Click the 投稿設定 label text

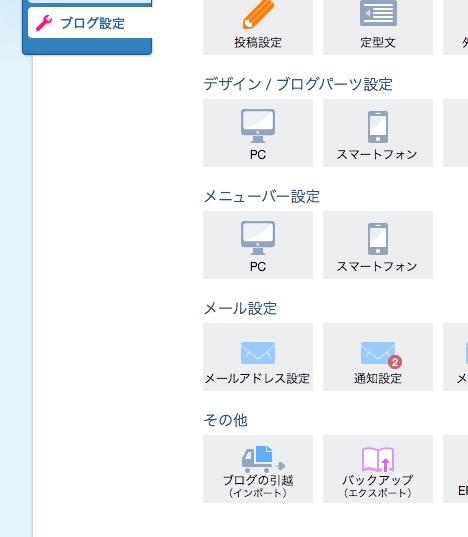pyautogui.click(x=258, y=42)
